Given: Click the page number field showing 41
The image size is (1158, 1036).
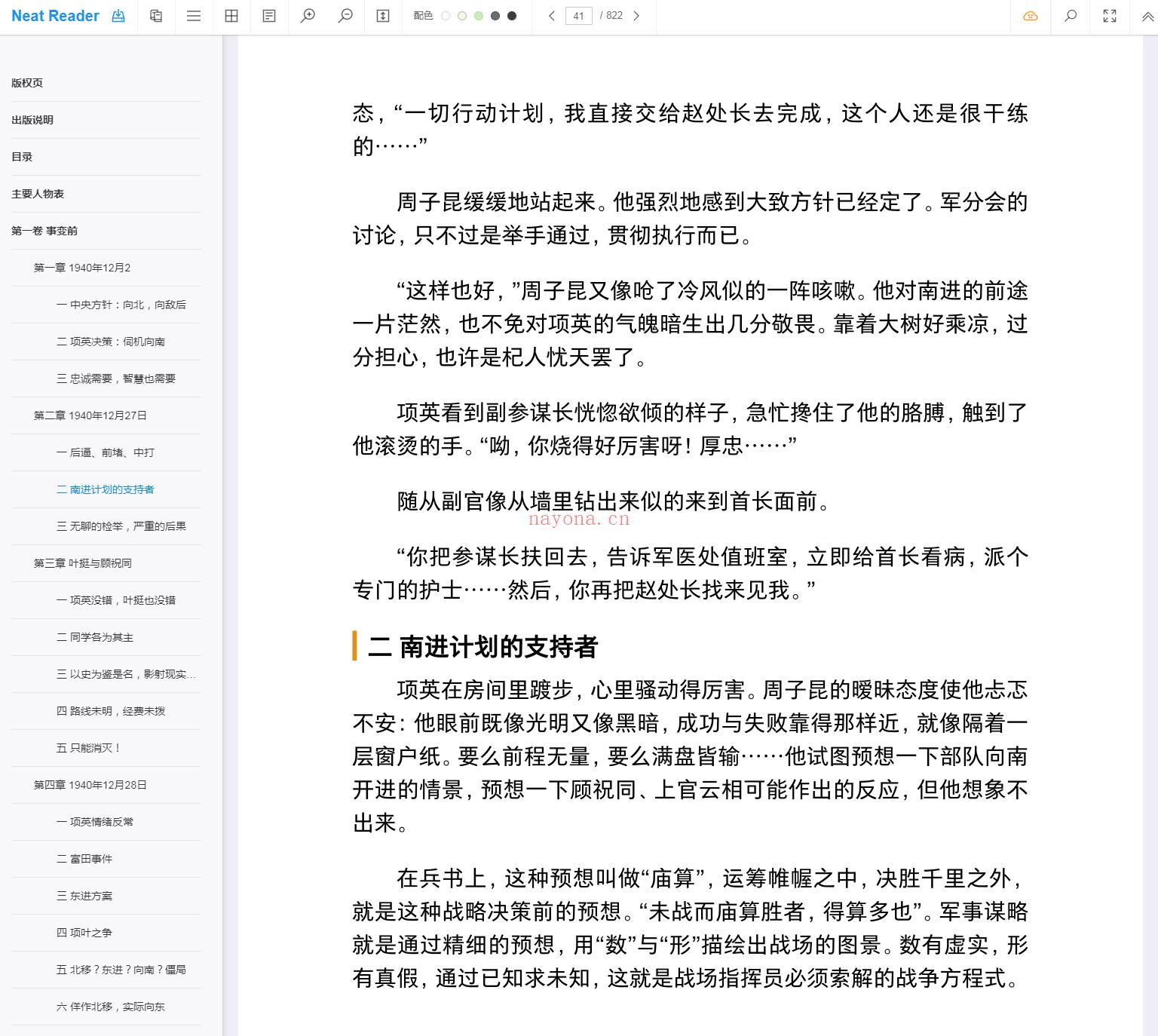Looking at the screenshot, I should click(579, 16).
